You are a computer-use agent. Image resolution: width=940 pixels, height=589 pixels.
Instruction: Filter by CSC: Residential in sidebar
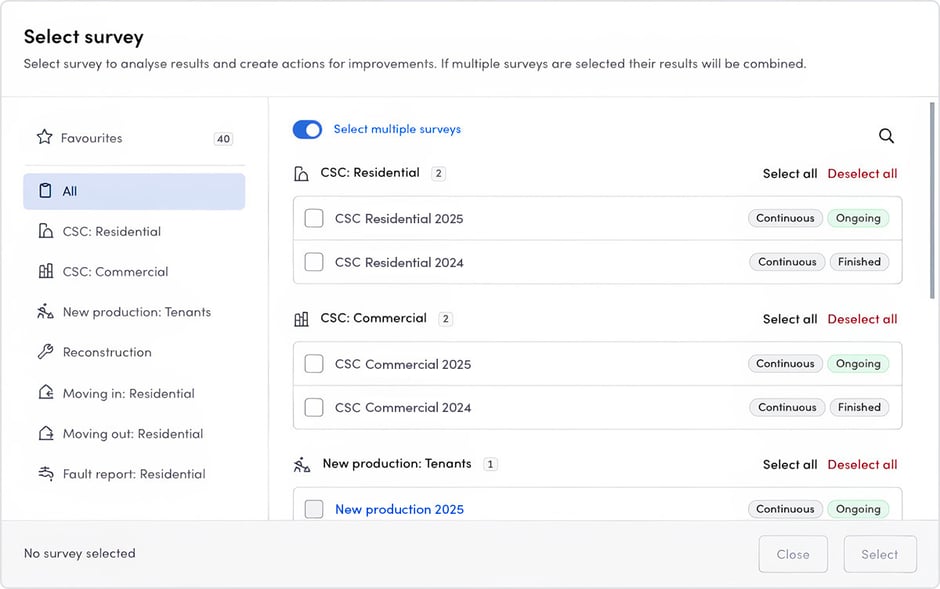point(134,231)
